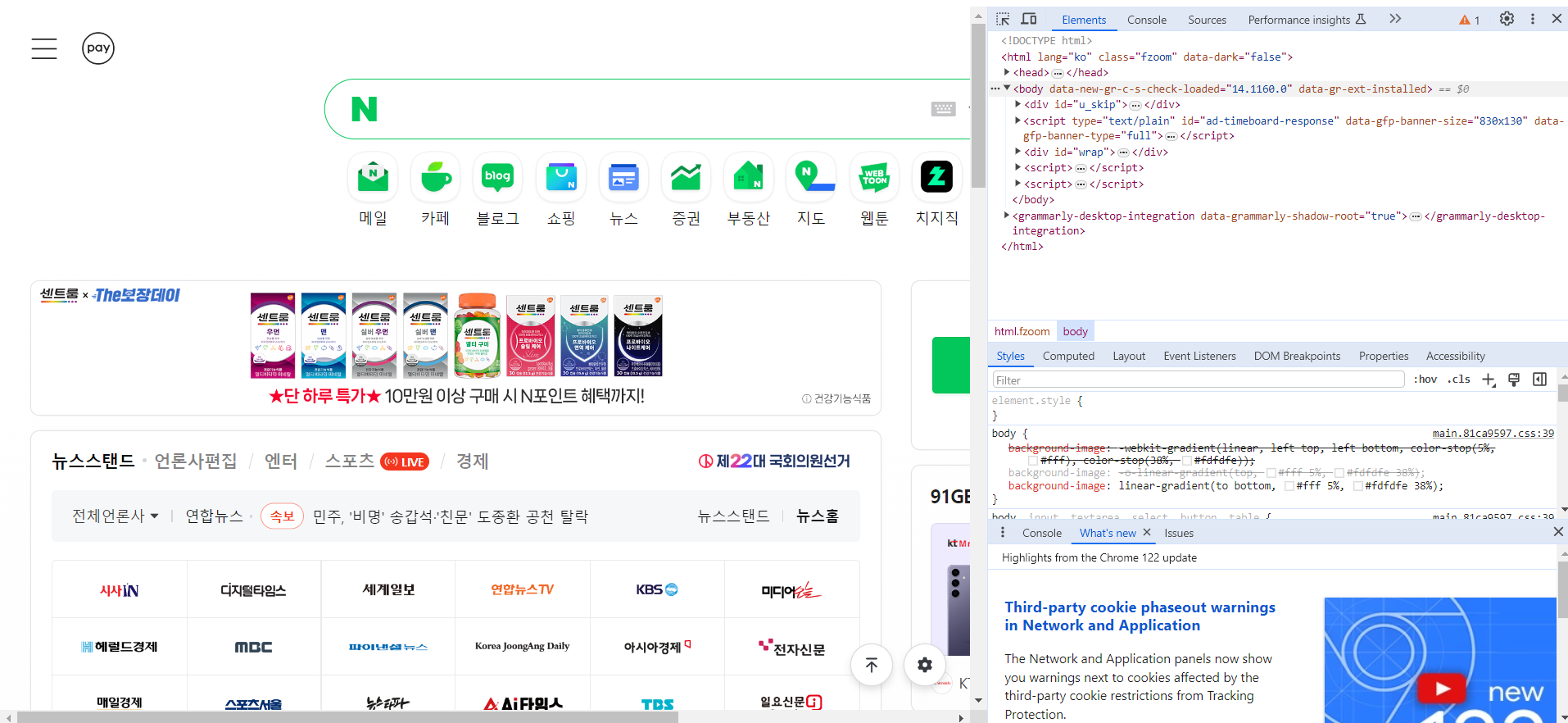
Task: Click the #fdfdfe color swatch in linear-gradient rule
Action: tap(1358, 486)
